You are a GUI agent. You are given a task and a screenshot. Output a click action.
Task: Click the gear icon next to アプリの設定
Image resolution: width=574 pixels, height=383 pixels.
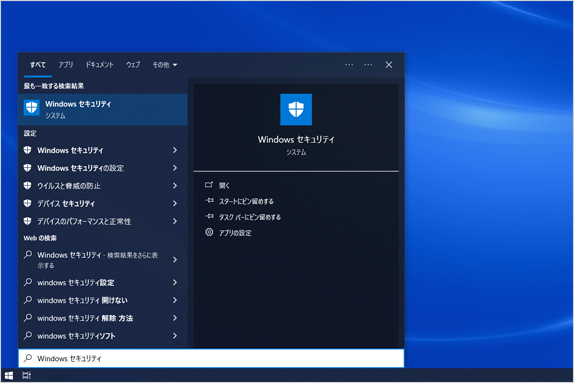coord(209,232)
